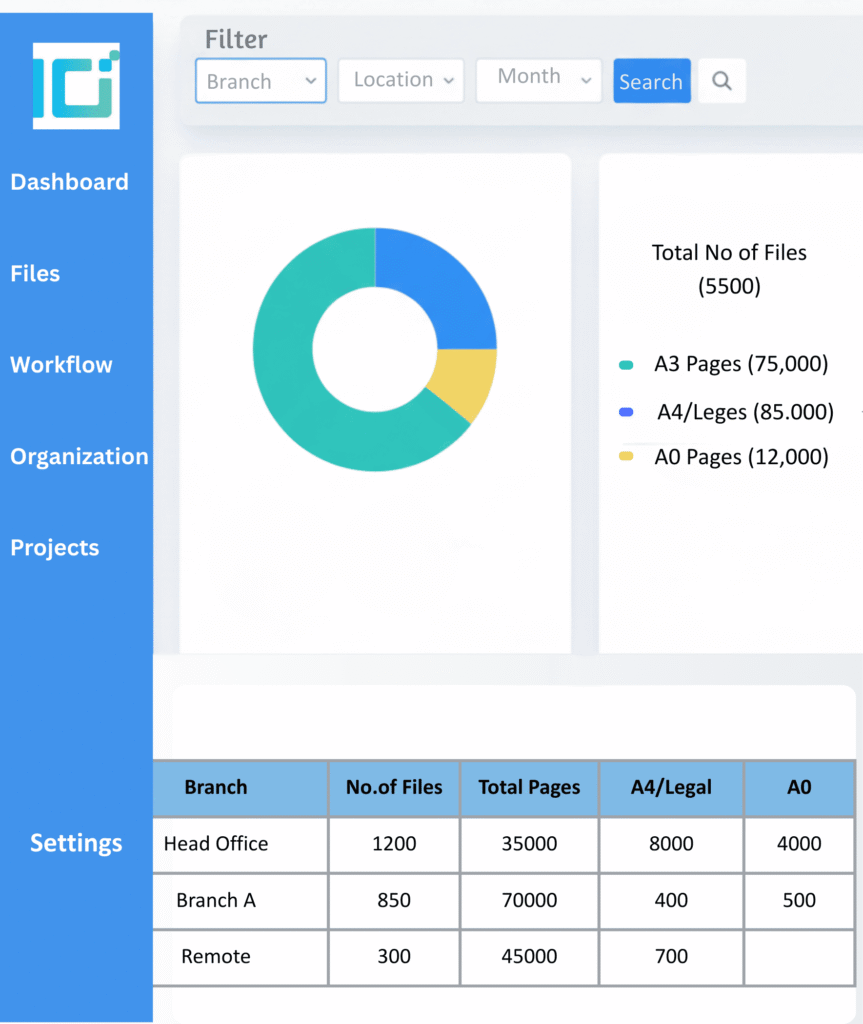863x1024 pixels.
Task: Open the Organization menu item
Action: coord(79,457)
